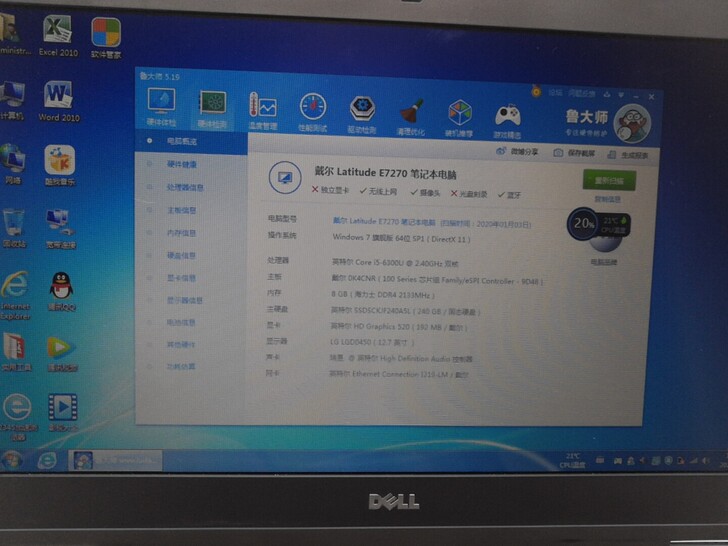Click the LG LGD0450 display text
Screen dimensions: 728x546
tap(371, 343)
